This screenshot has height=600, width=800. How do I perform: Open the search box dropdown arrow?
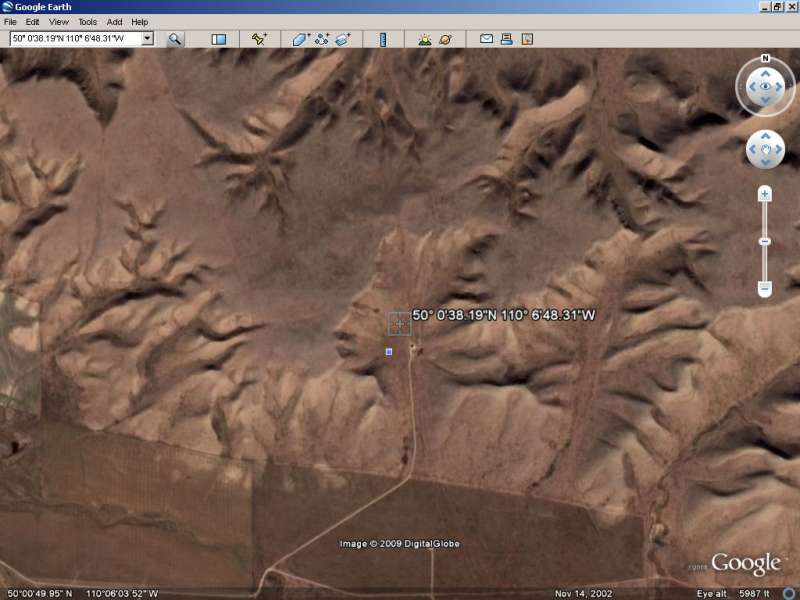tap(147, 39)
